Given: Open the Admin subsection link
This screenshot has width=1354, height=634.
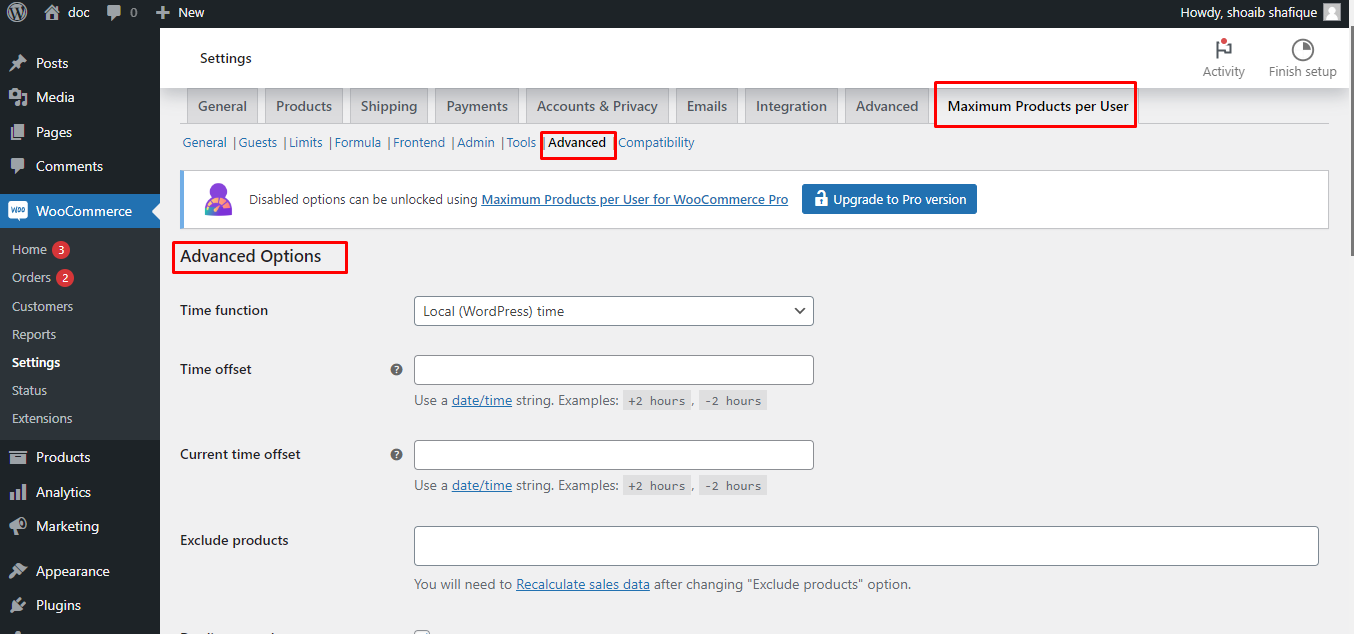Looking at the screenshot, I should (x=476, y=143).
